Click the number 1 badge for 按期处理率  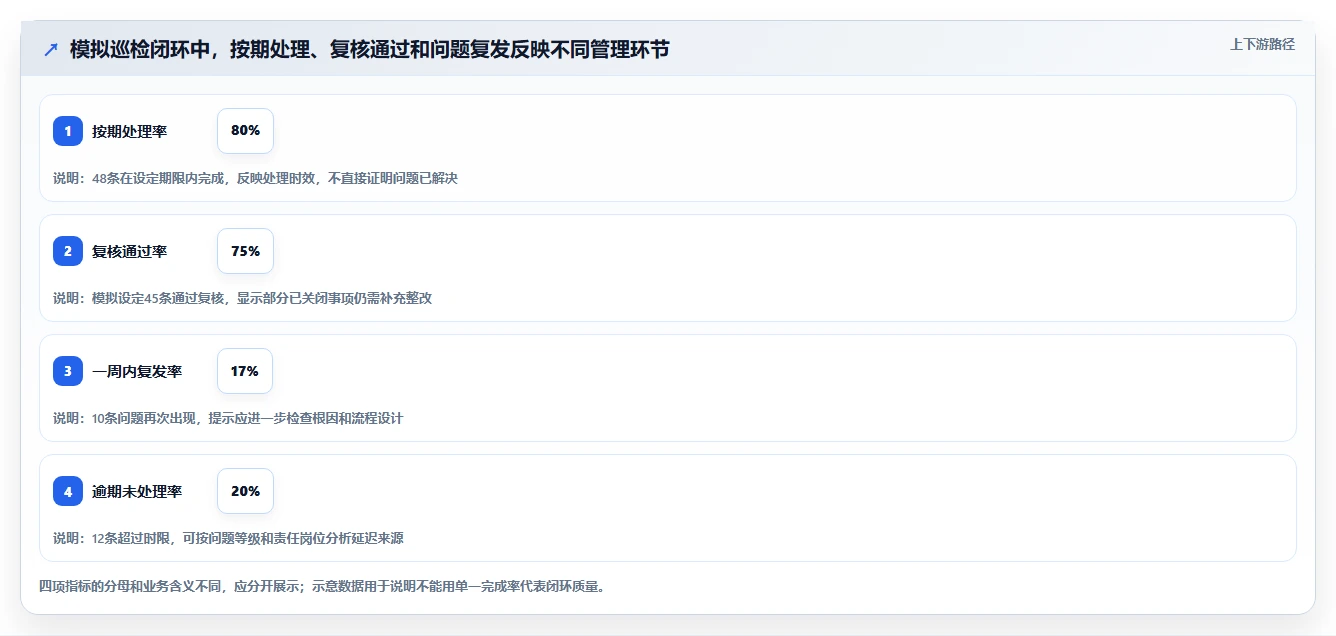coord(68,131)
